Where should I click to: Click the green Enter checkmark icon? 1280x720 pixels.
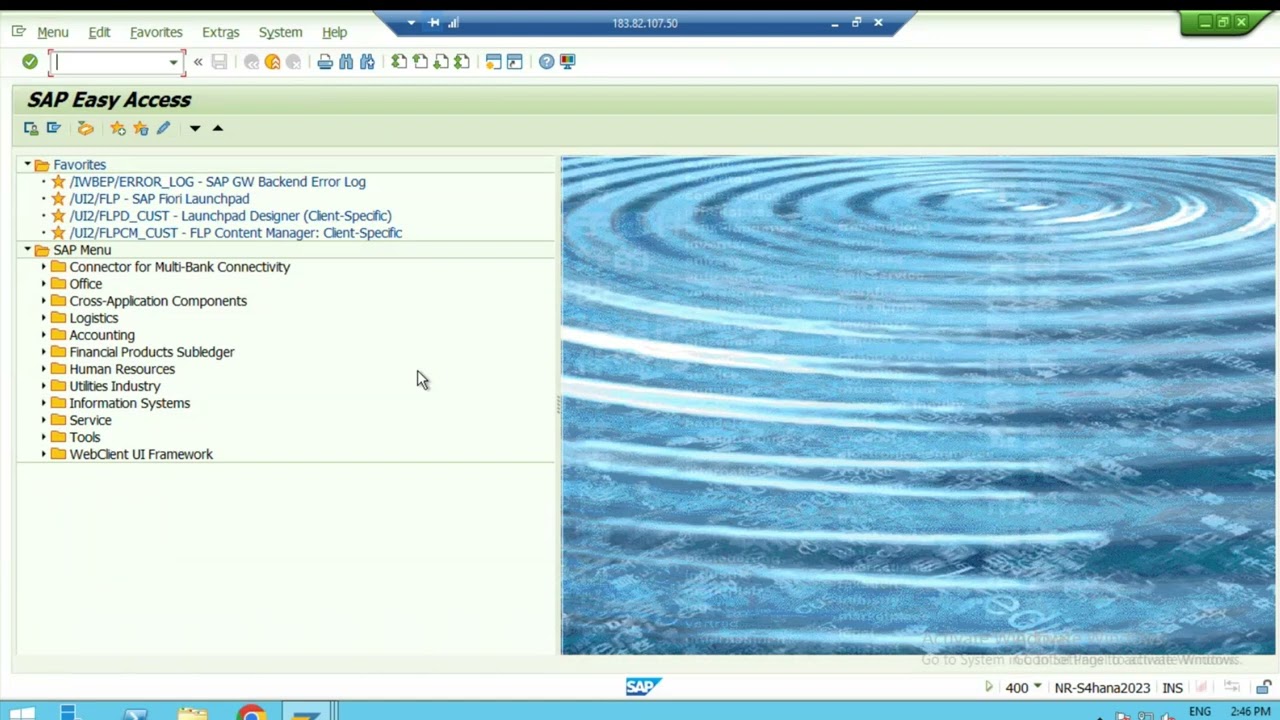[x=30, y=62]
